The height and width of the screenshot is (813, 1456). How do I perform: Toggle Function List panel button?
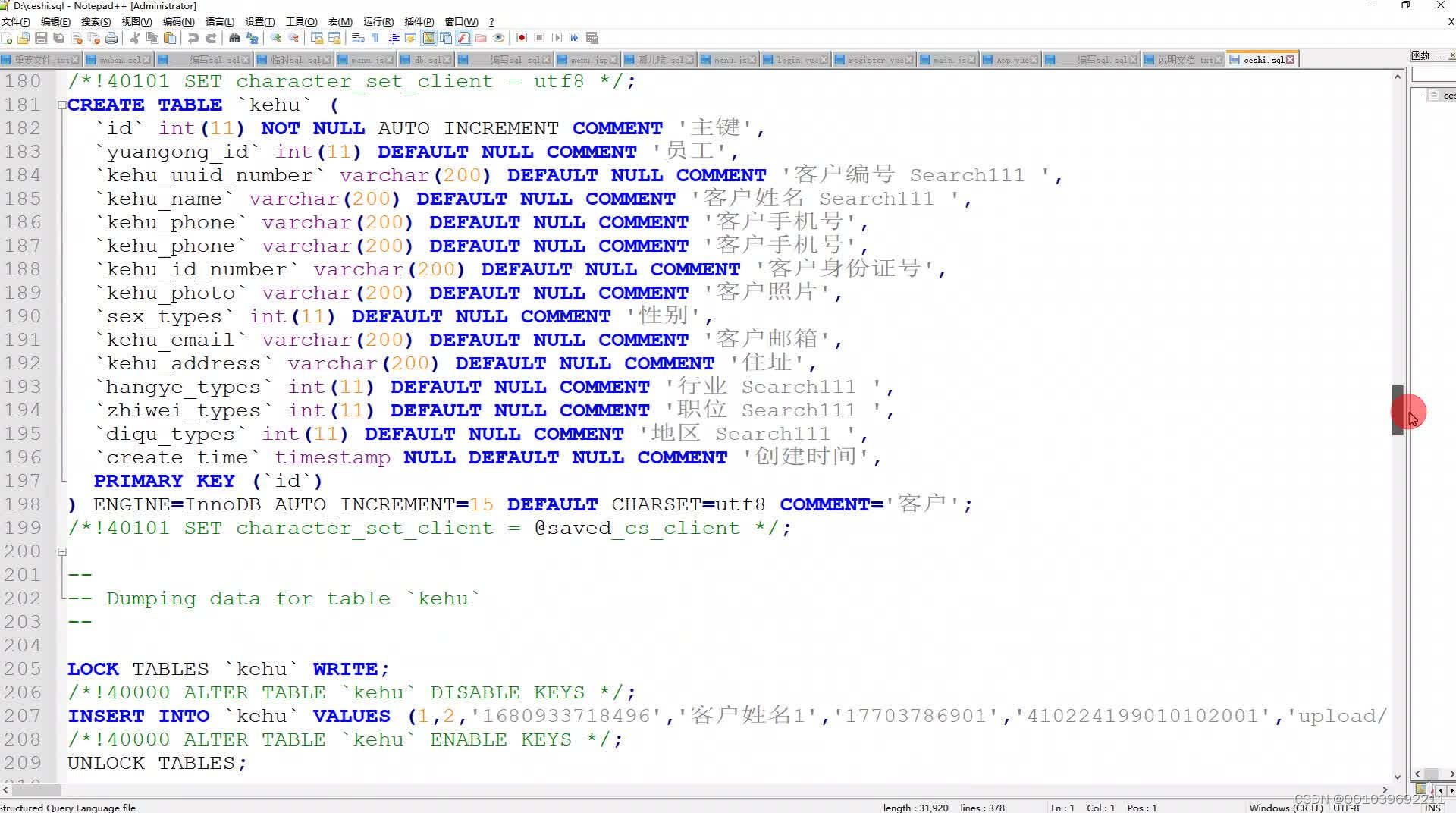click(463, 38)
